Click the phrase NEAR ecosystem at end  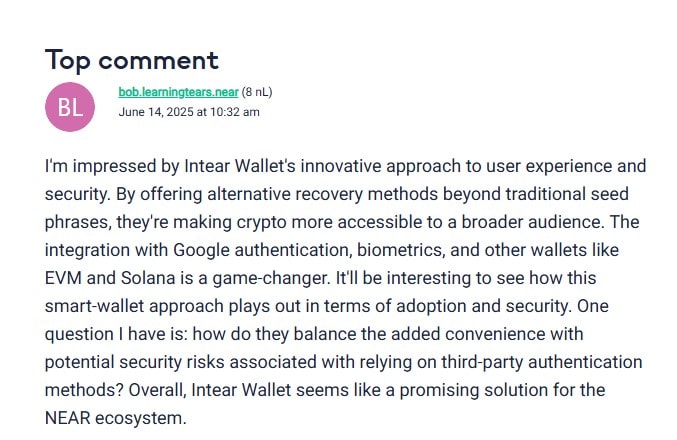[115, 418]
